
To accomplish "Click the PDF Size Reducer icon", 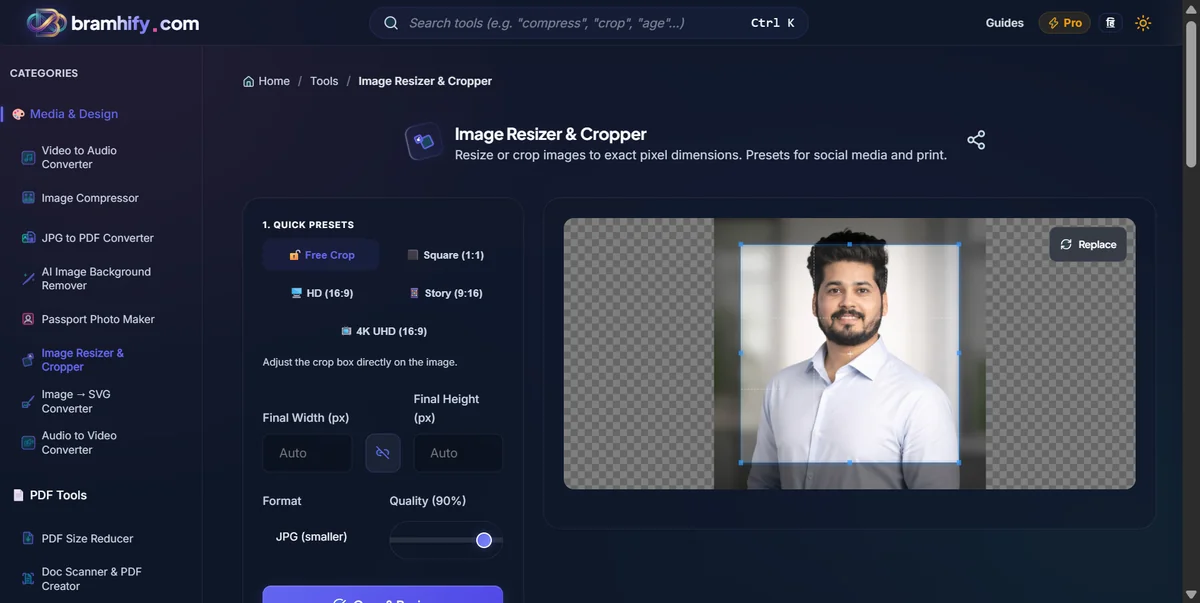I will point(28,538).
